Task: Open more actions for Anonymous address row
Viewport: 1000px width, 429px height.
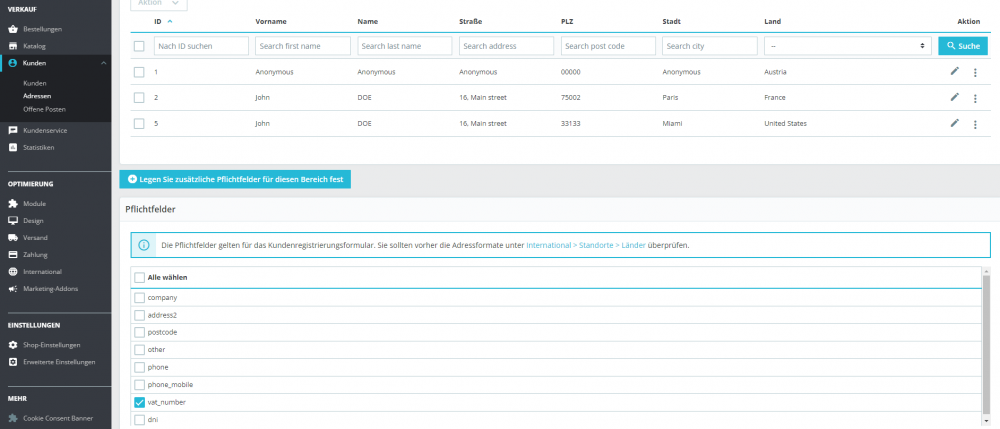Action: click(975, 73)
